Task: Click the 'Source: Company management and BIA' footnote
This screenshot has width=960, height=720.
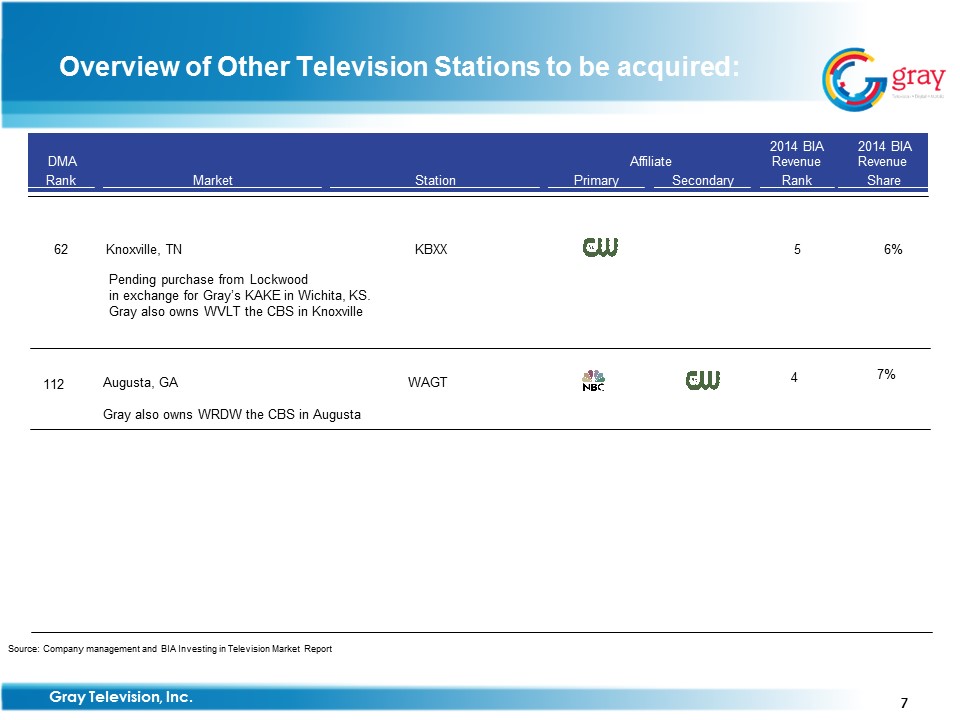Action: click(x=170, y=649)
